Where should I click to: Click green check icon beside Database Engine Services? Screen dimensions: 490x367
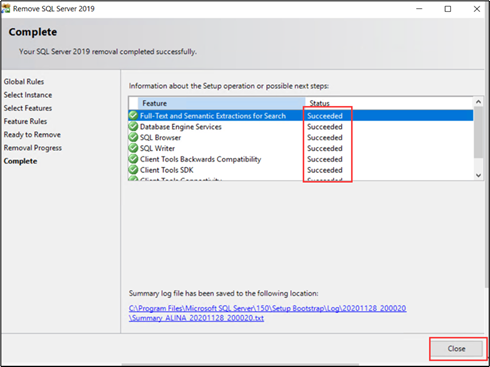133,126
